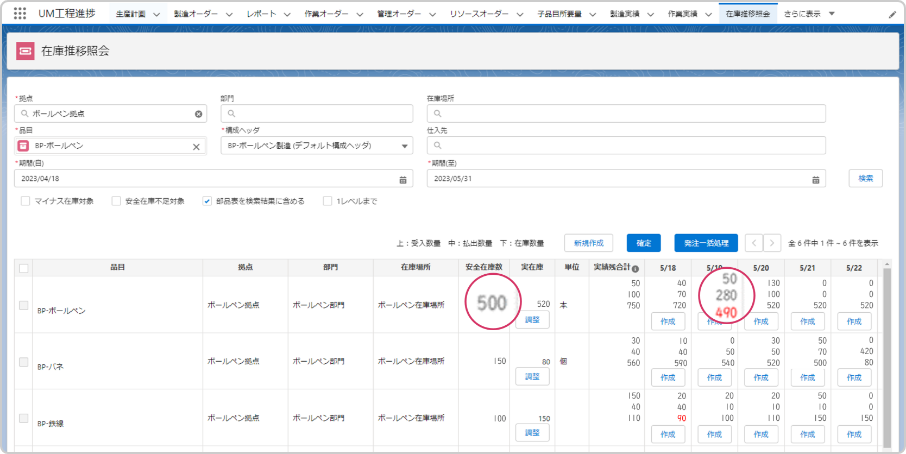Toggle the 1レベルまで checkbox

pyautogui.click(x=328, y=201)
